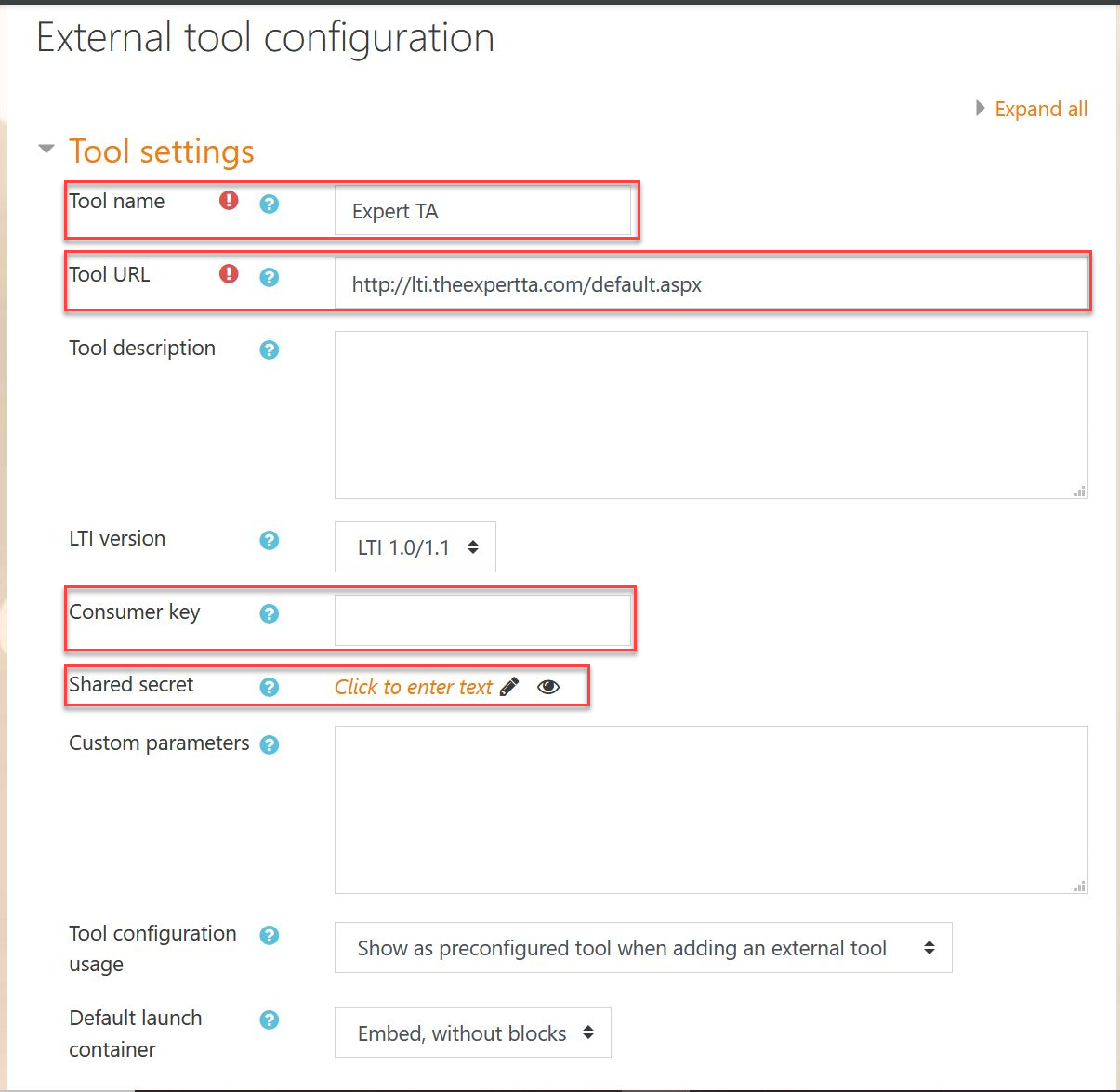Click the 'Custom parameters' label text
1120x1092 pixels.
point(159,743)
